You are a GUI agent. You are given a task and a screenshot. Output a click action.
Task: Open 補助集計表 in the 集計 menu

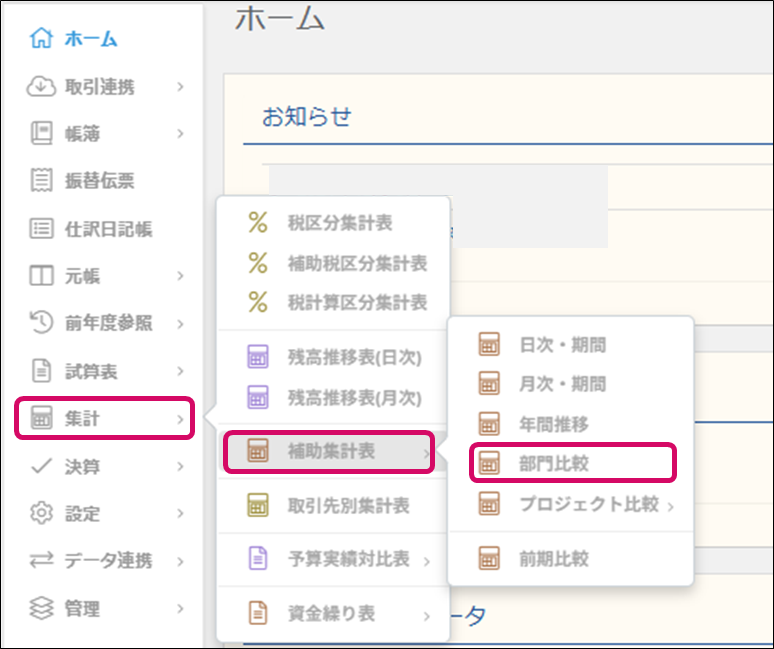328,452
